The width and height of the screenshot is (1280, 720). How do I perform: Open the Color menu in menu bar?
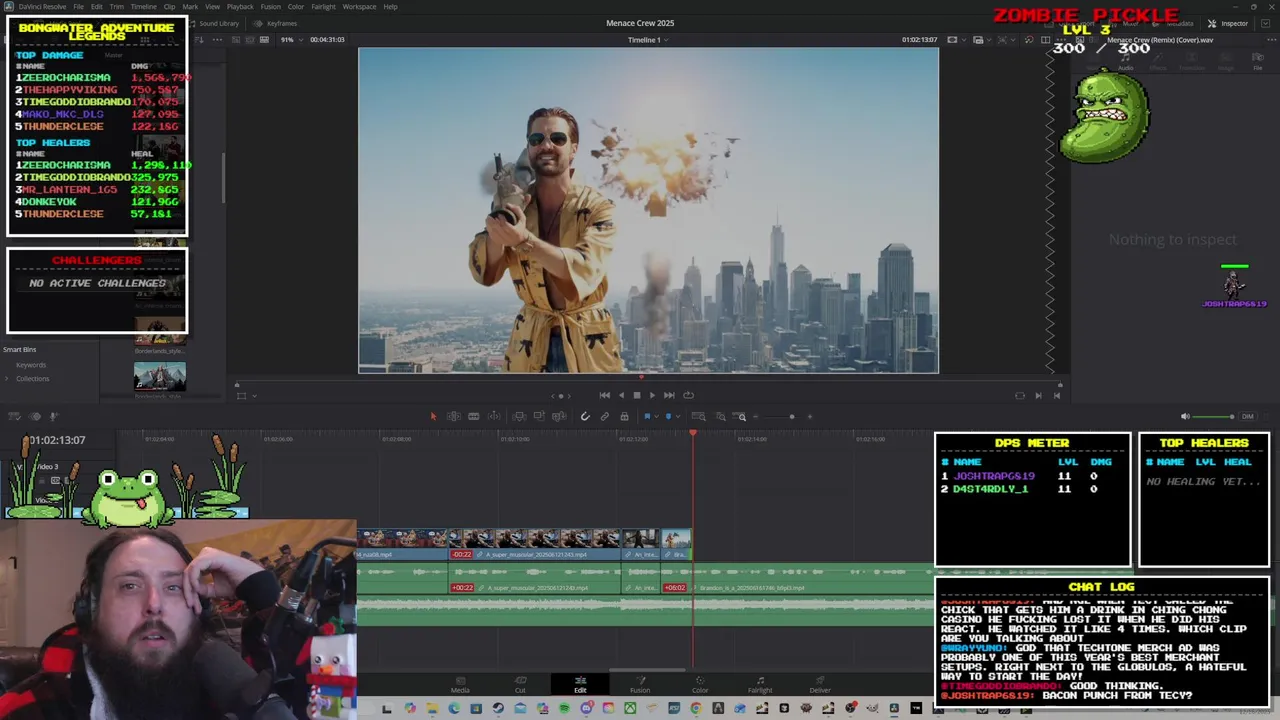296,7
